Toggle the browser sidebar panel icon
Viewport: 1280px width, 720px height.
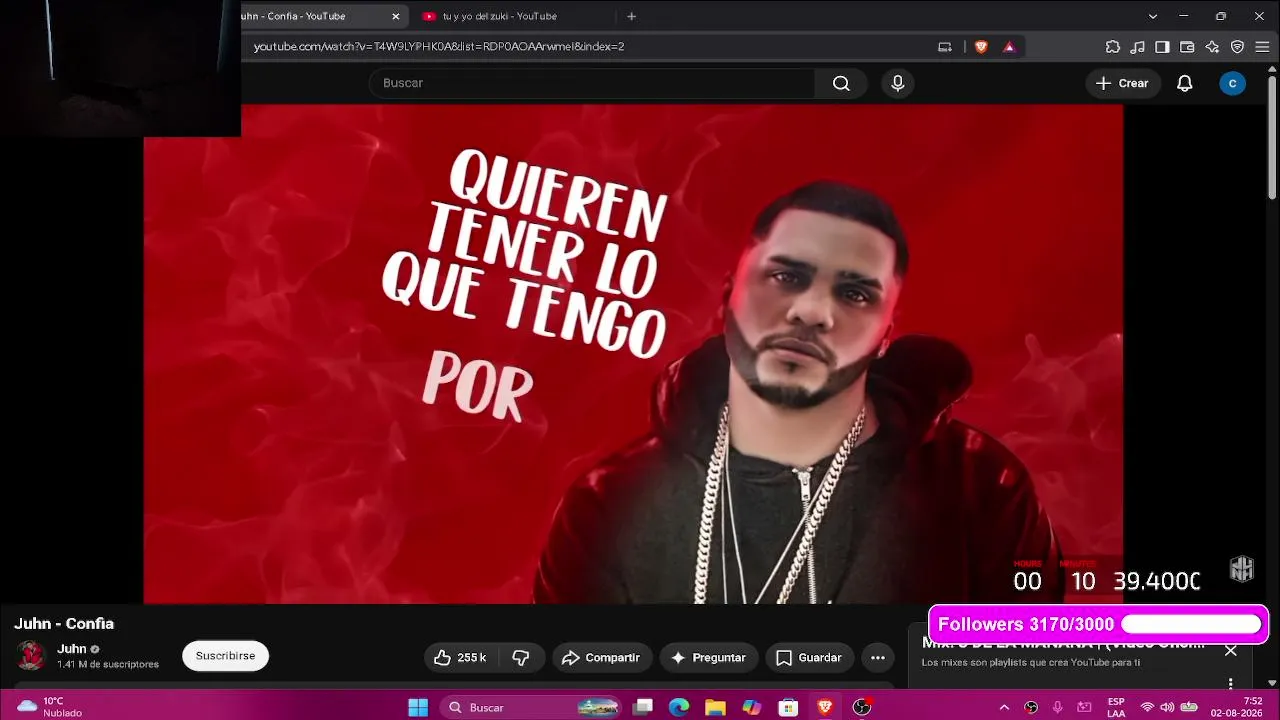pos(1162,46)
